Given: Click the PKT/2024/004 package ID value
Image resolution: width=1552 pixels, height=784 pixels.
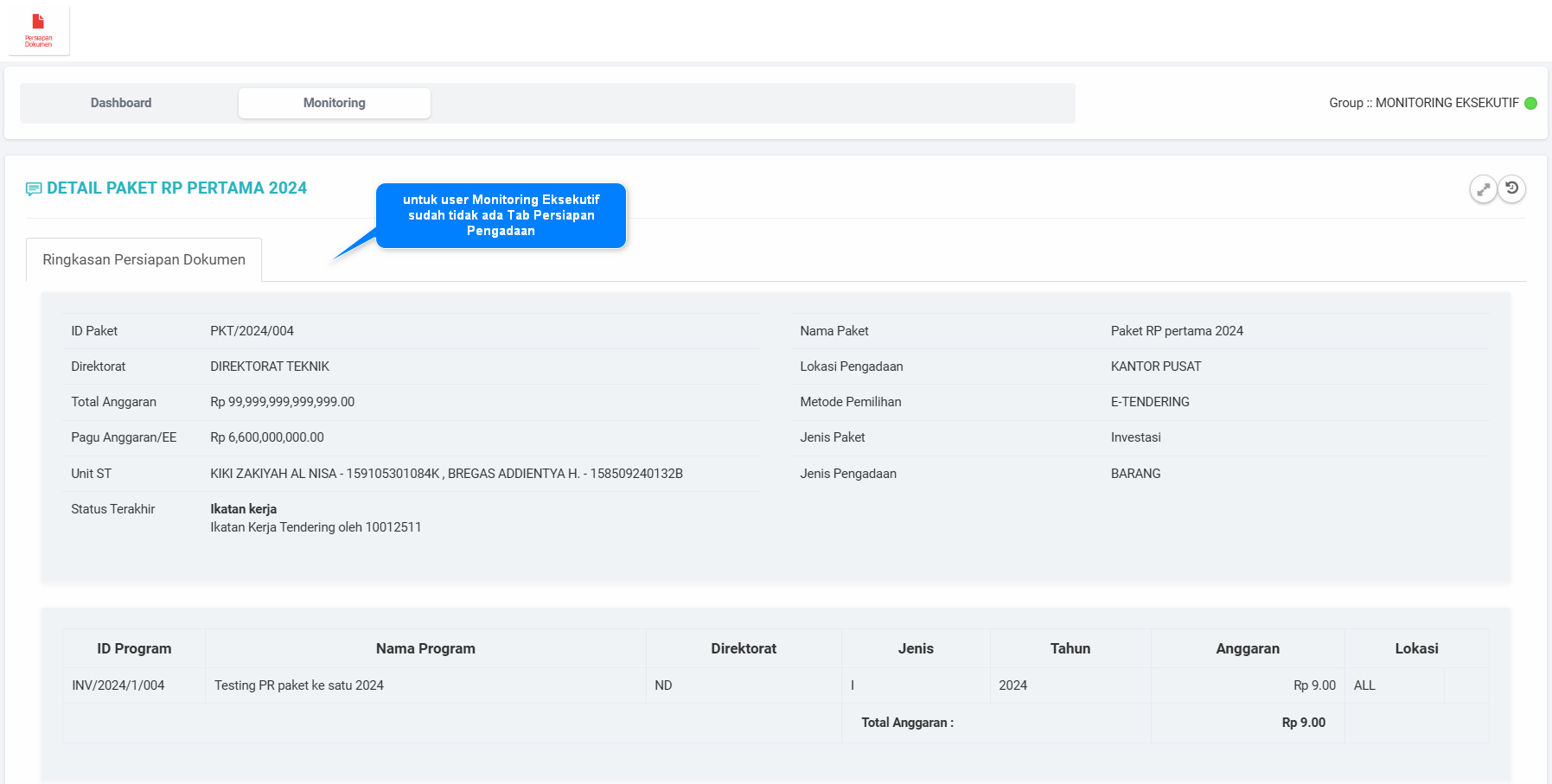Looking at the screenshot, I should pyautogui.click(x=252, y=331).
